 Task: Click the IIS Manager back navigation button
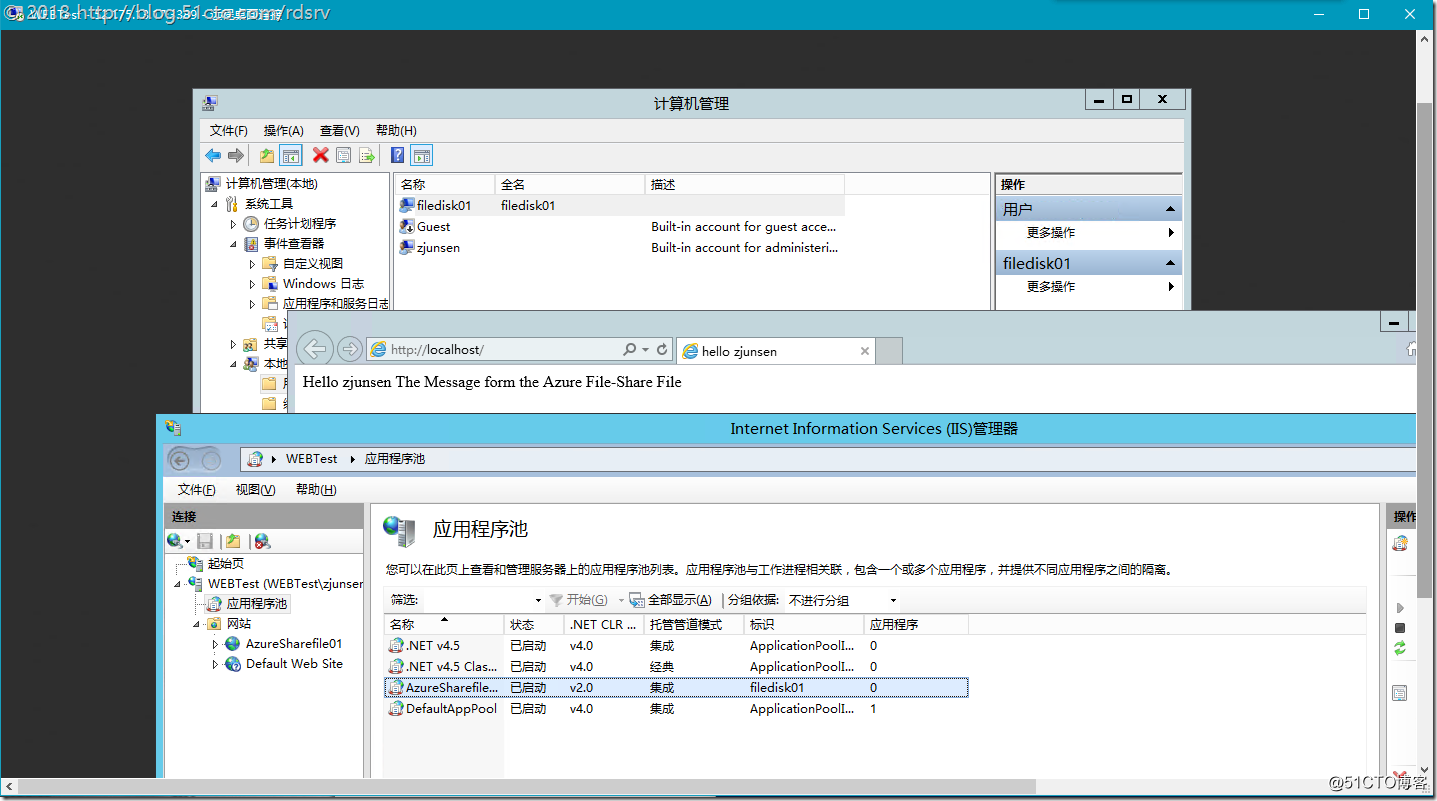(x=180, y=459)
